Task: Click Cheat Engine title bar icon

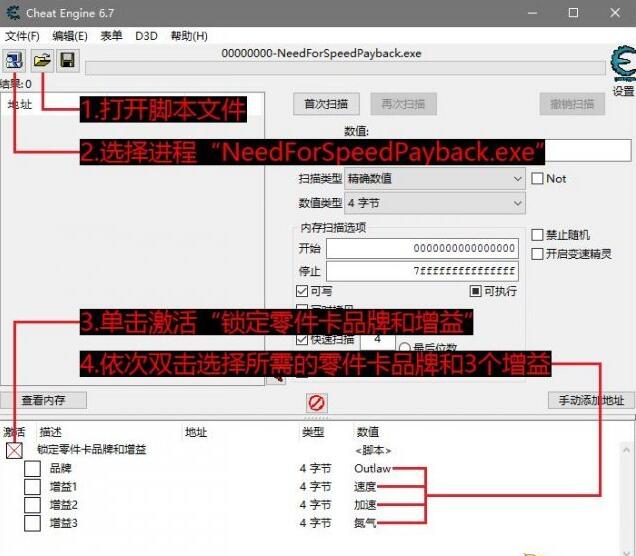Action: (x=13, y=13)
